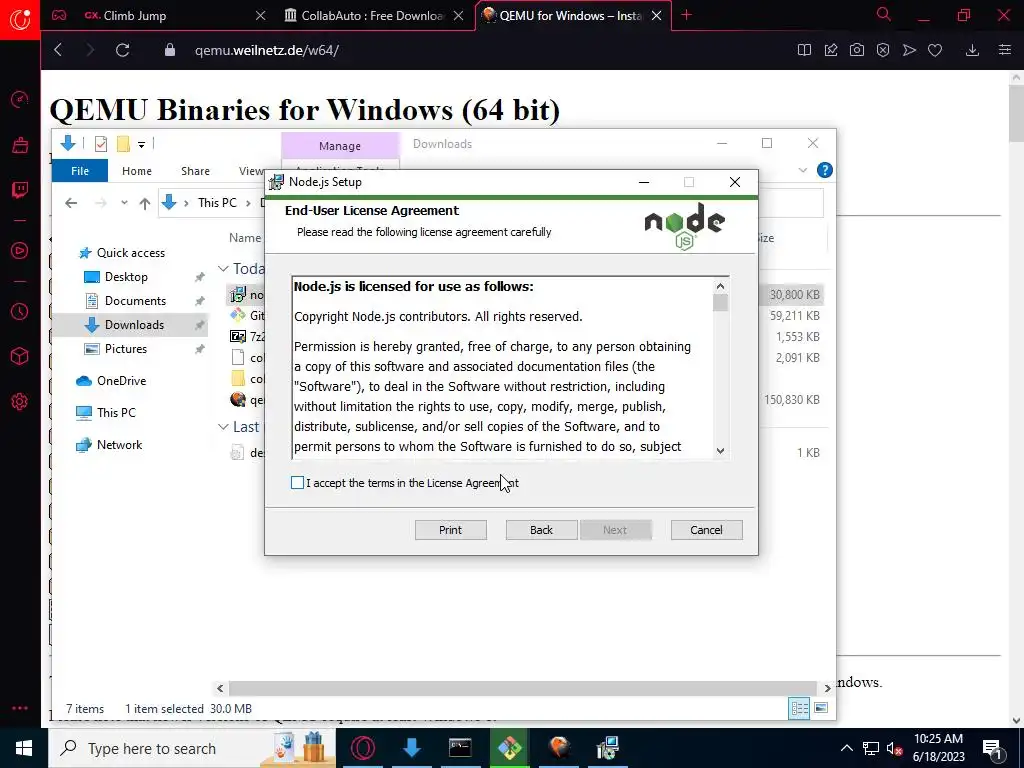Screen dimensions: 1024x768
Task: Open the ad blocker shield icon
Action: point(883,50)
